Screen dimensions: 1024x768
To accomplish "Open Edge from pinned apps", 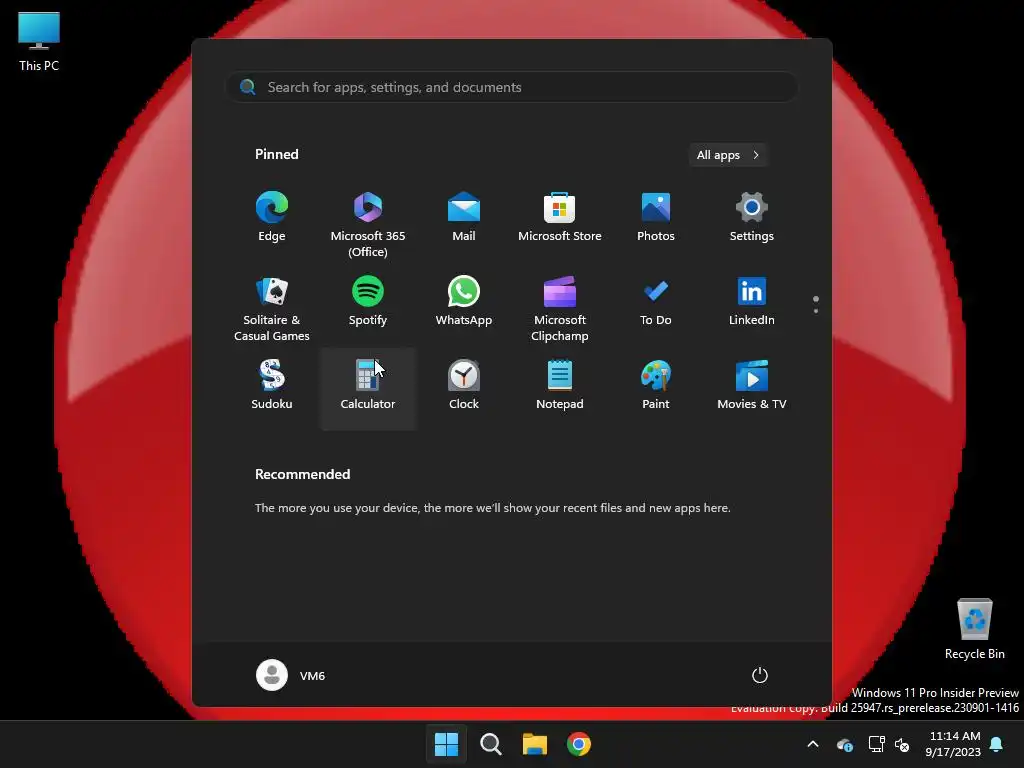I will coord(272,217).
